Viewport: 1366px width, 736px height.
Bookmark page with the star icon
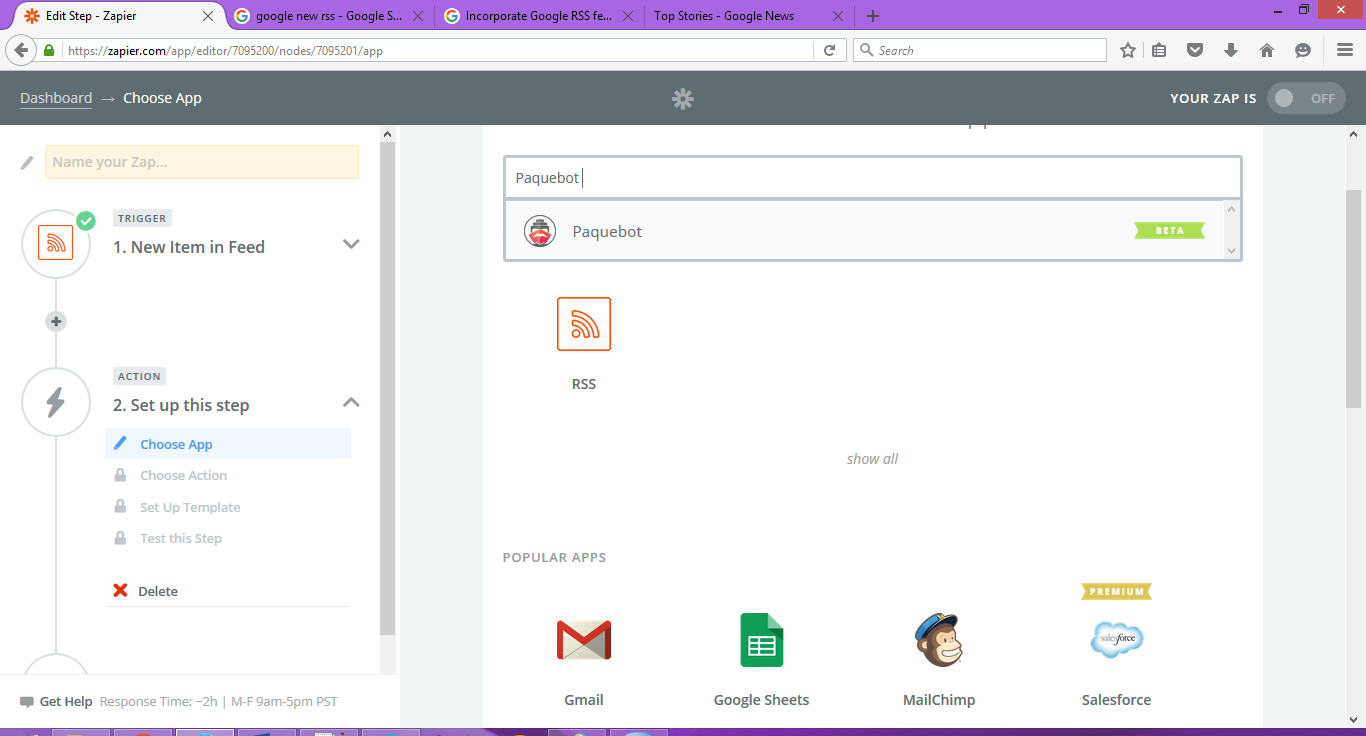point(1128,50)
